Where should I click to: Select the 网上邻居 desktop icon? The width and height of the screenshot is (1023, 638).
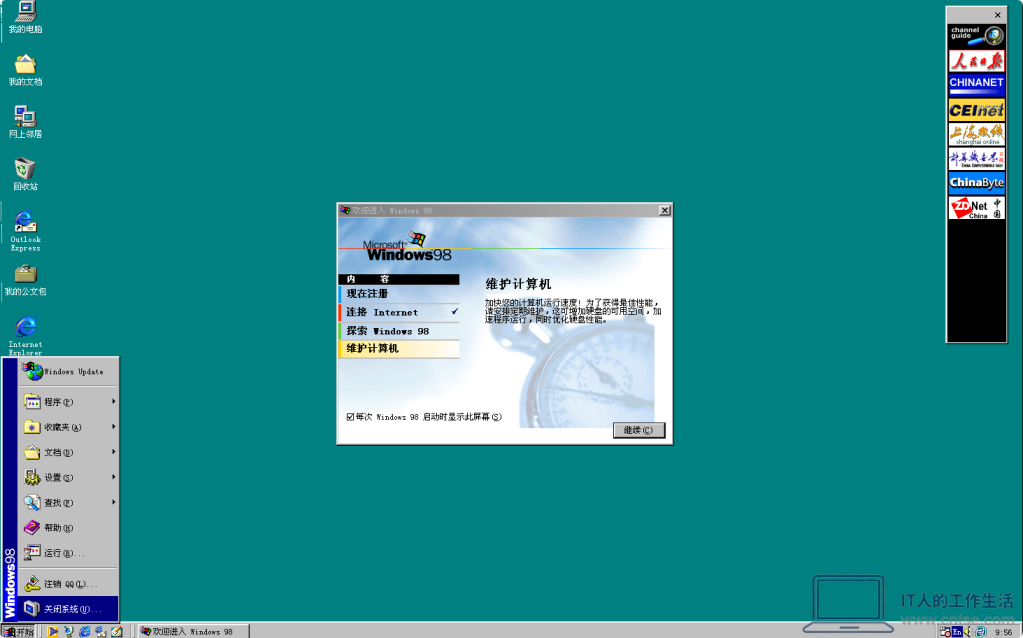coord(25,123)
